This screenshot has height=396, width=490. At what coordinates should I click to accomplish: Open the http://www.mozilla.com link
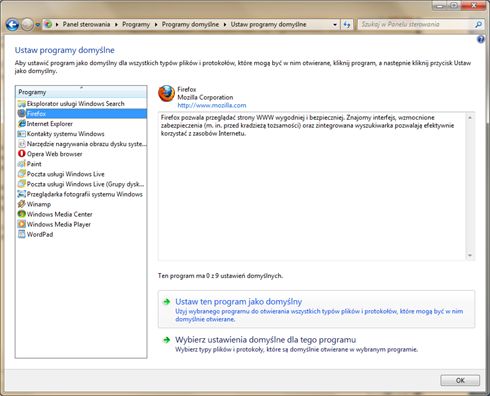pos(212,105)
